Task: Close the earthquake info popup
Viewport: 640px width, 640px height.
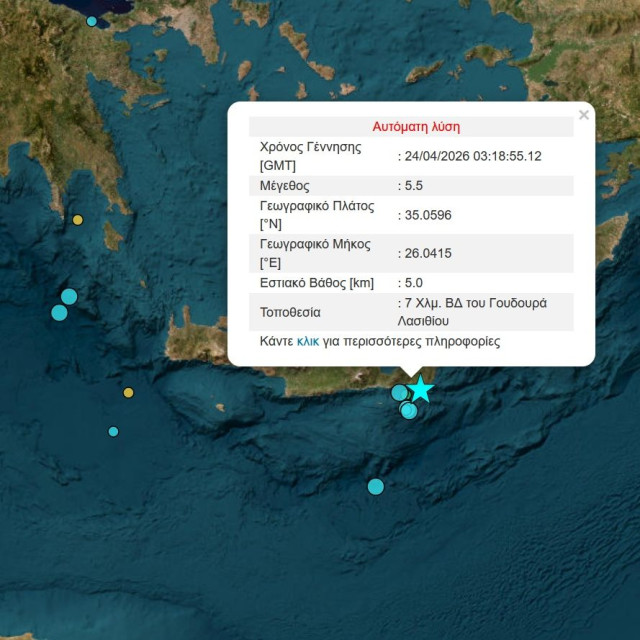Action: click(584, 115)
